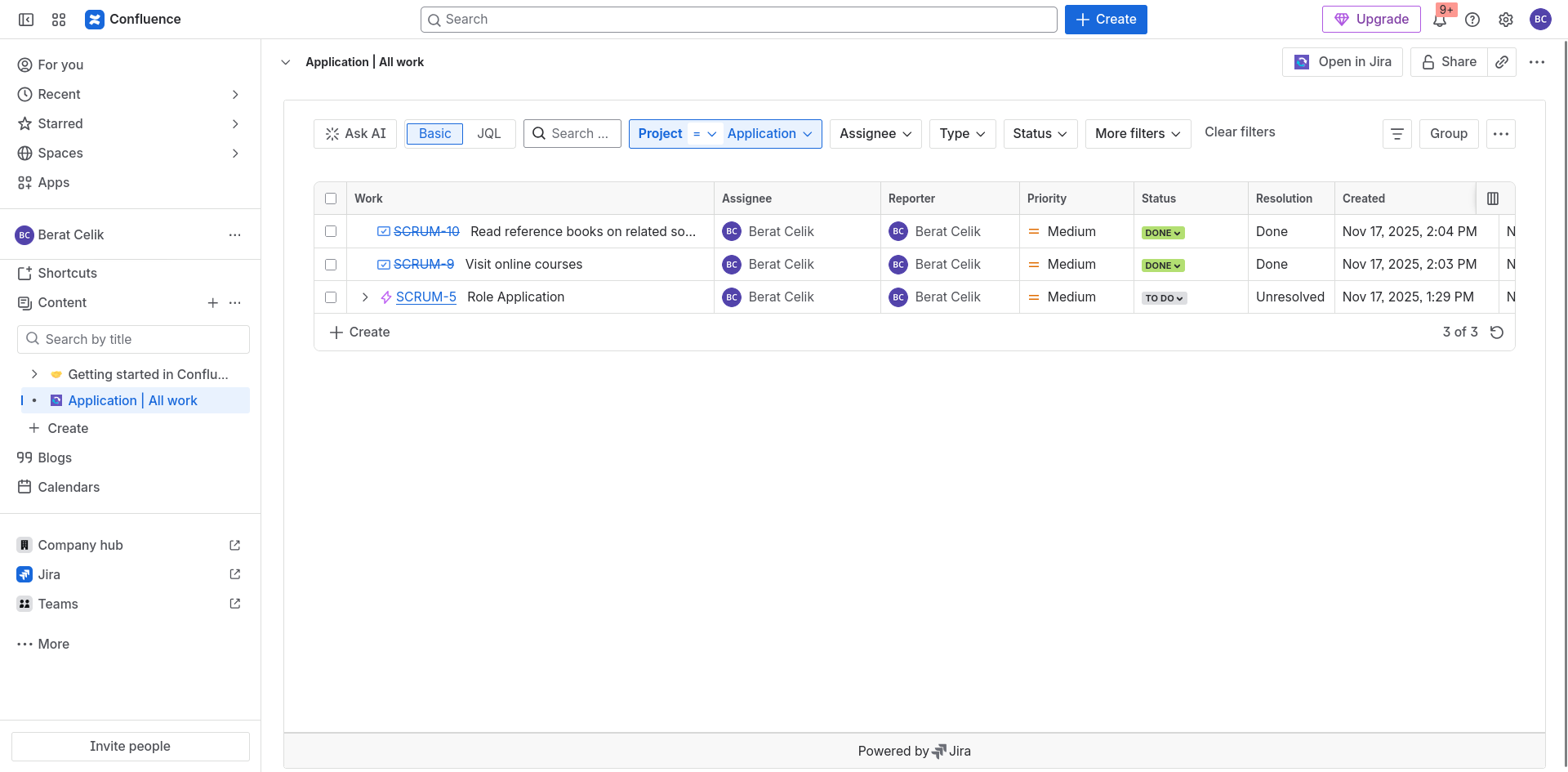Screen dimensions: 1568x772
Task: Open the notifications bell
Action: tap(1439, 20)
